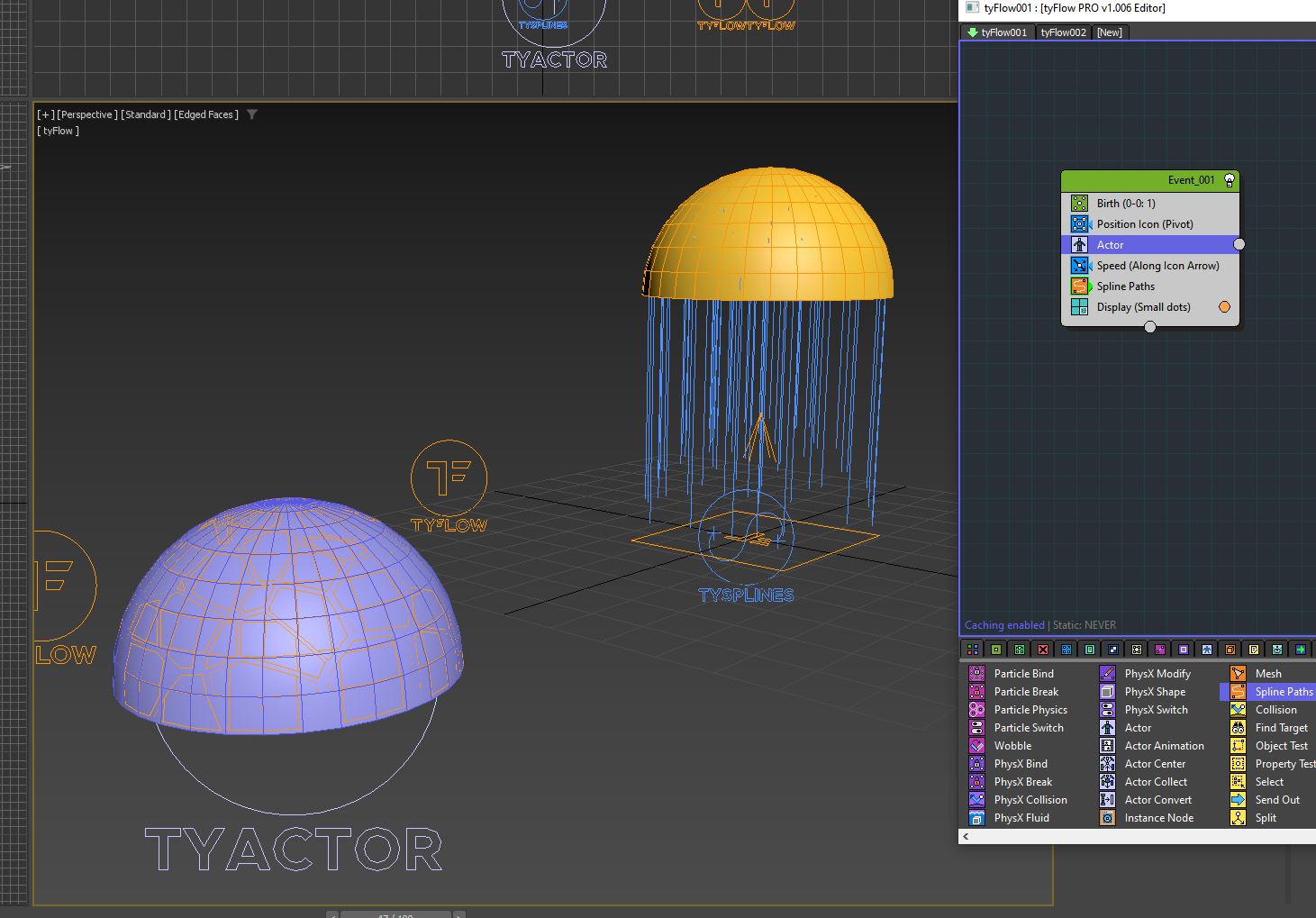Open the all-operators category tab with four colored squares
This screenshot has width=1316, height=918.
tap(973, 650)
